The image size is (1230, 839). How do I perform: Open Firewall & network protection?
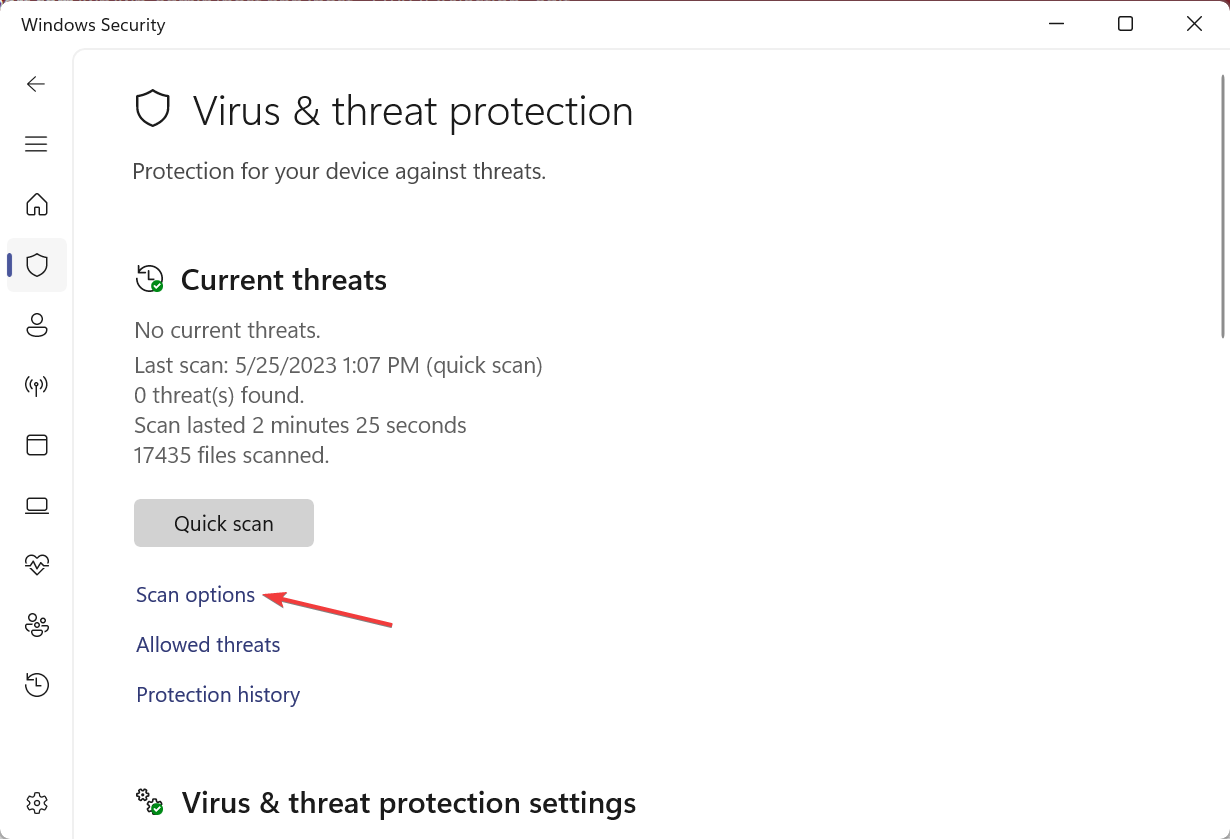pyautogui.click(x=36, y=385)
